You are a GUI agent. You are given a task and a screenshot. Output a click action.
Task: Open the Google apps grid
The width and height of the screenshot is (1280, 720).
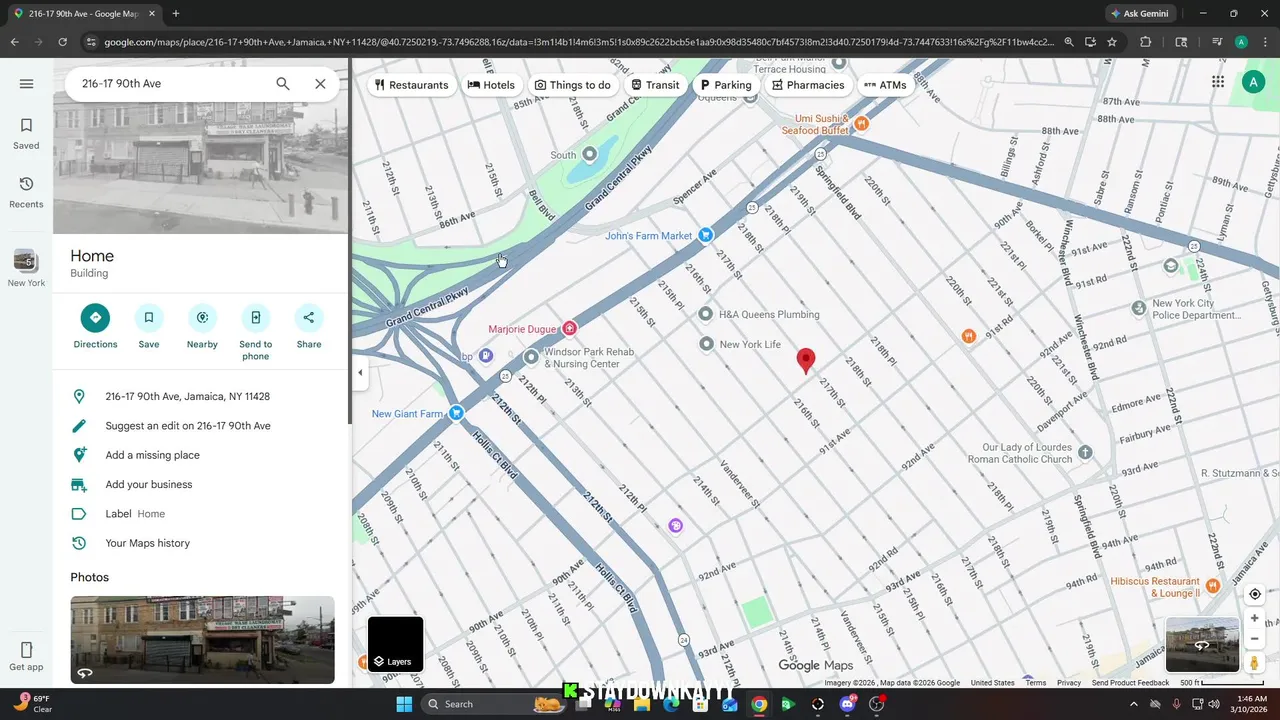[1218, 82]
